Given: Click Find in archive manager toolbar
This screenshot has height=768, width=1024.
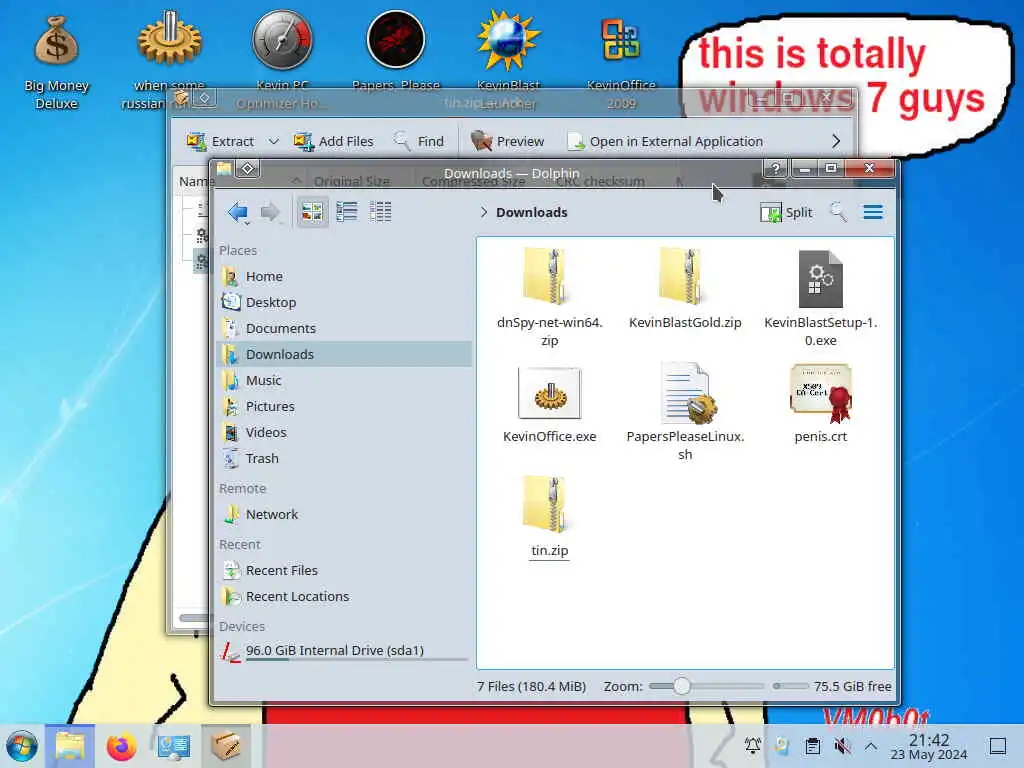Looking at the screenshot, I should click(x=419, y=141).
